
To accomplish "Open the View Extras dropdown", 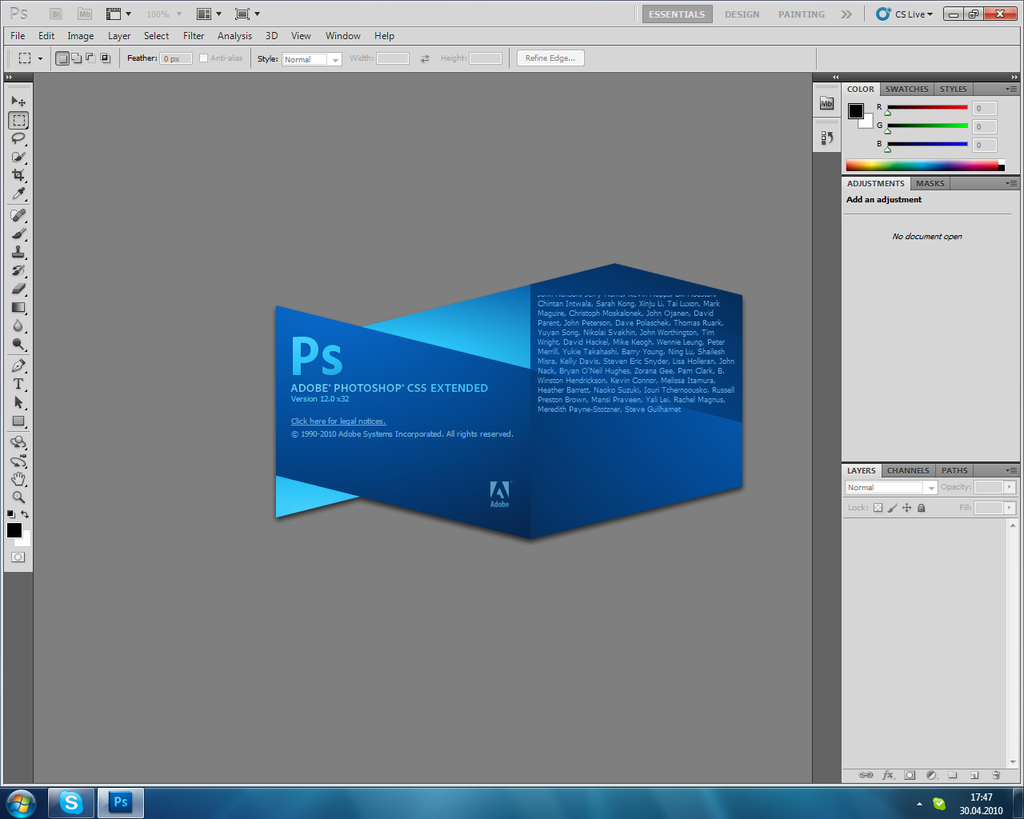I will pos(118,14).
